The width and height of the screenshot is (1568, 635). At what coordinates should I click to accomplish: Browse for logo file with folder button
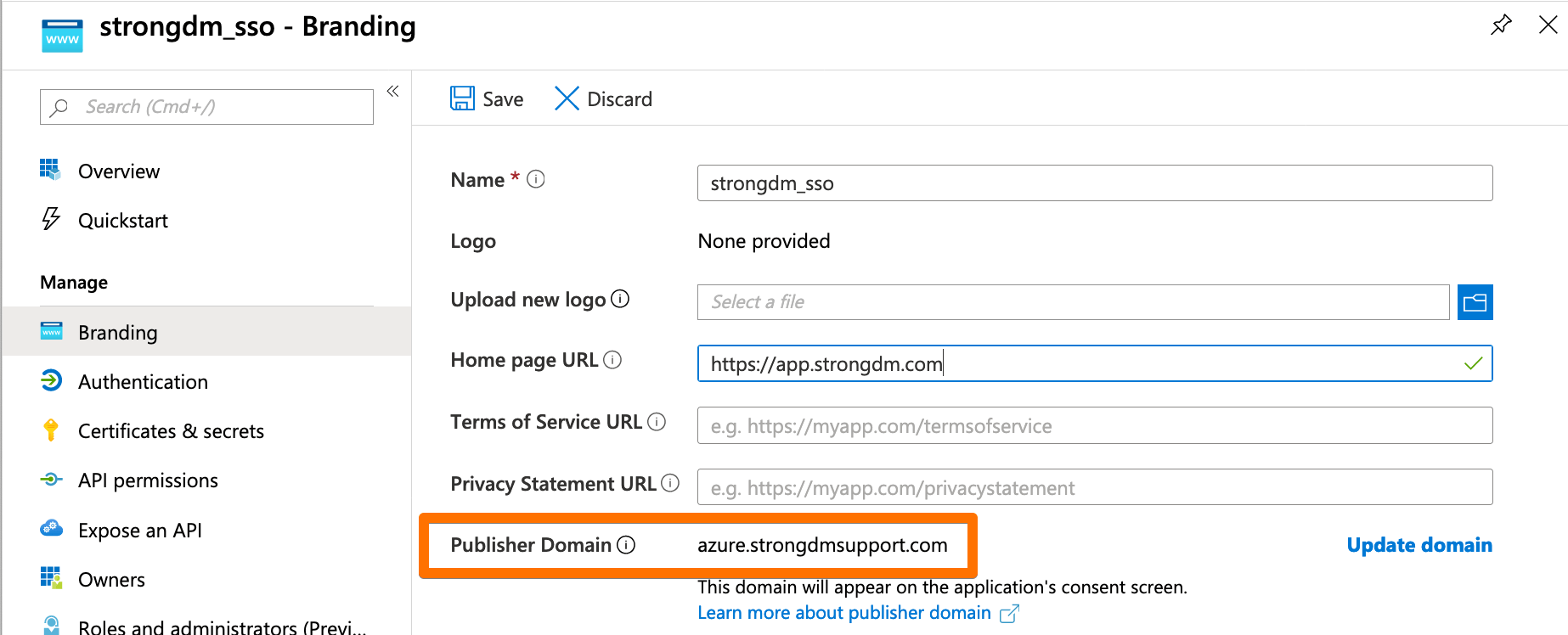pos(1475,302)
